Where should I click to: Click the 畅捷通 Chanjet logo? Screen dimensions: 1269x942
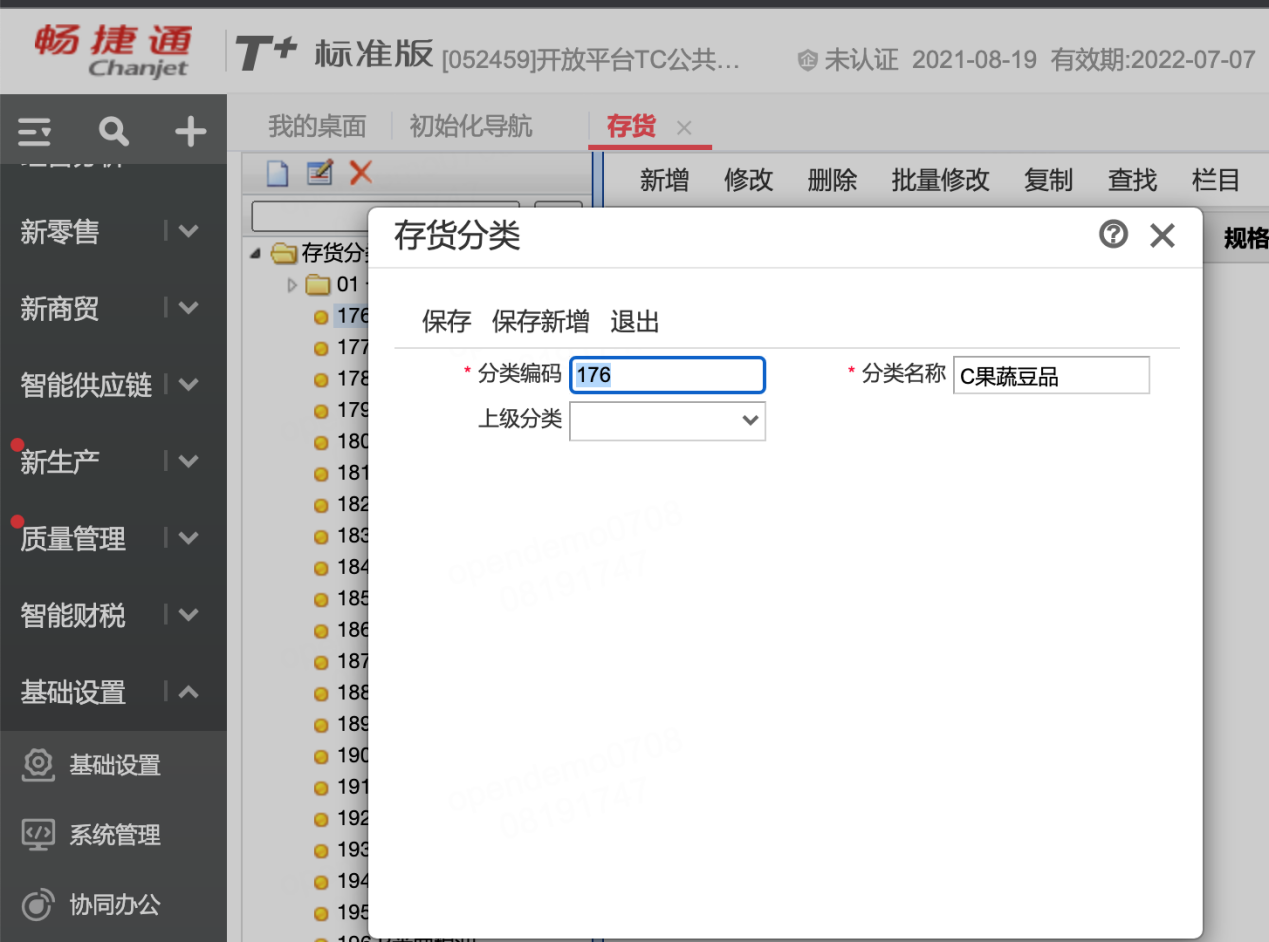[x=112, y=50]
